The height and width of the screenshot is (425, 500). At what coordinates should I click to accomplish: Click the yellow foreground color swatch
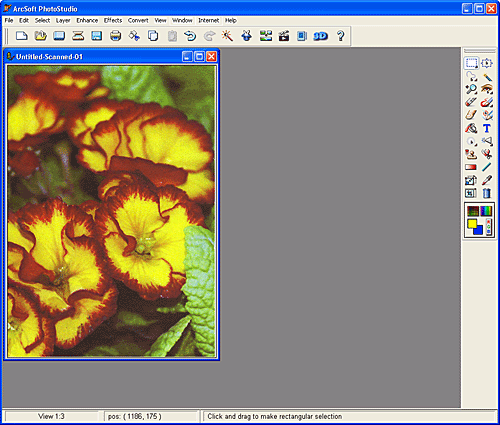472,223
